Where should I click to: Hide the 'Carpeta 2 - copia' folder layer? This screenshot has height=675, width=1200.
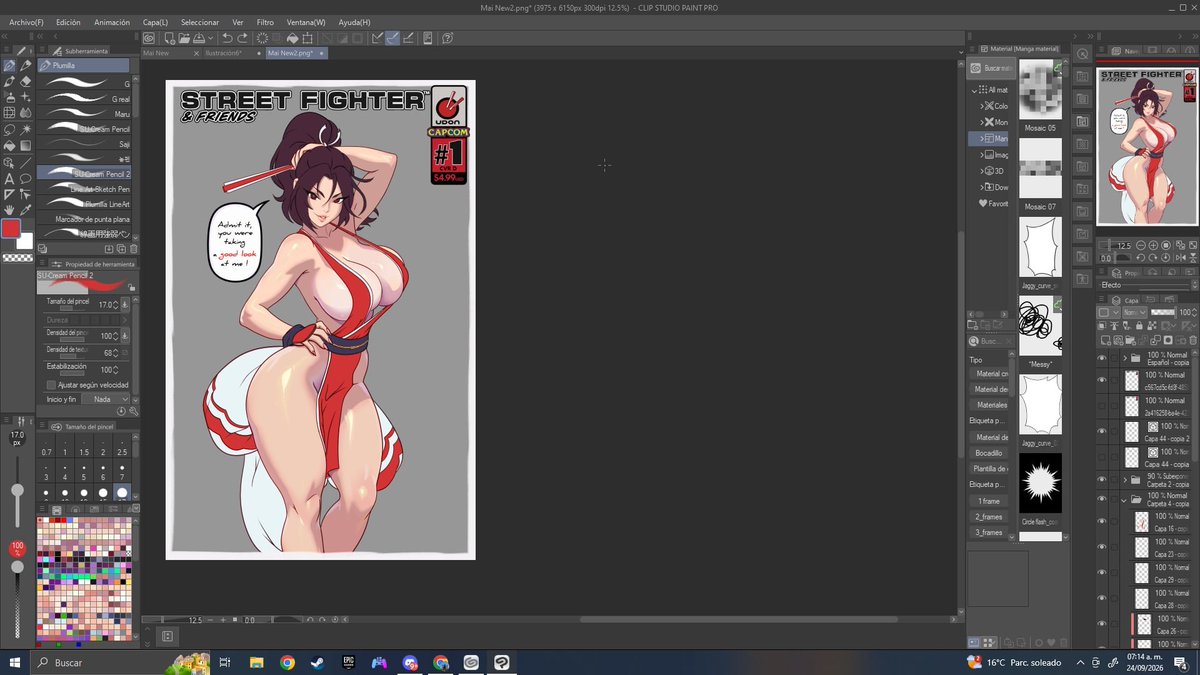tap(1102, 479)
